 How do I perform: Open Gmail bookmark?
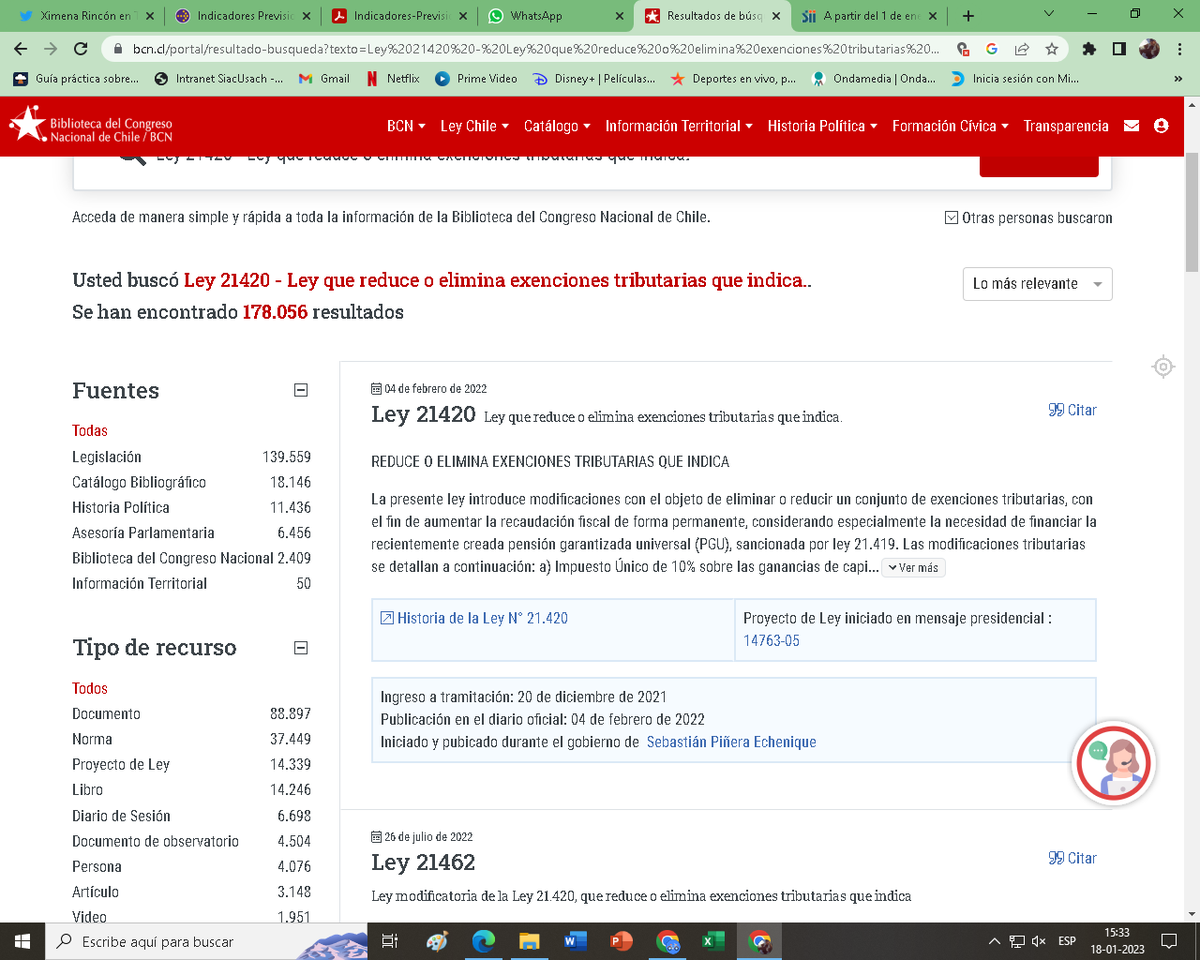pyautogui.click(x=325, y=78)
